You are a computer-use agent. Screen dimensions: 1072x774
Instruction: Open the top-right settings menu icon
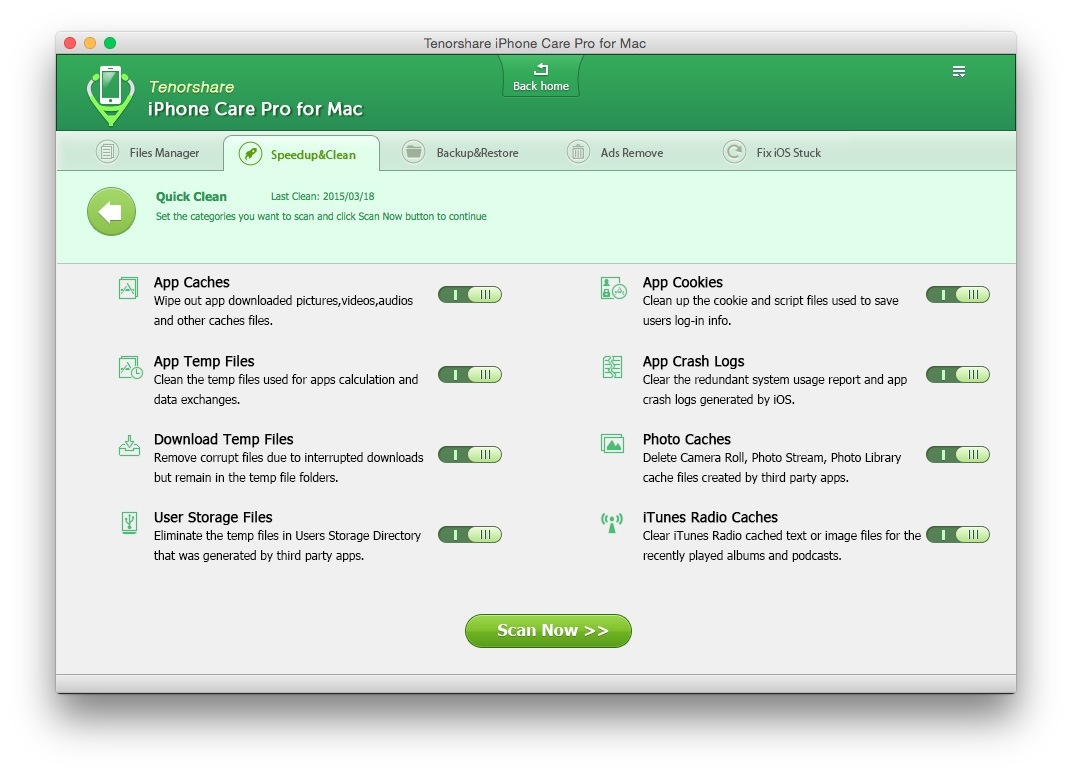click(958, 71)
